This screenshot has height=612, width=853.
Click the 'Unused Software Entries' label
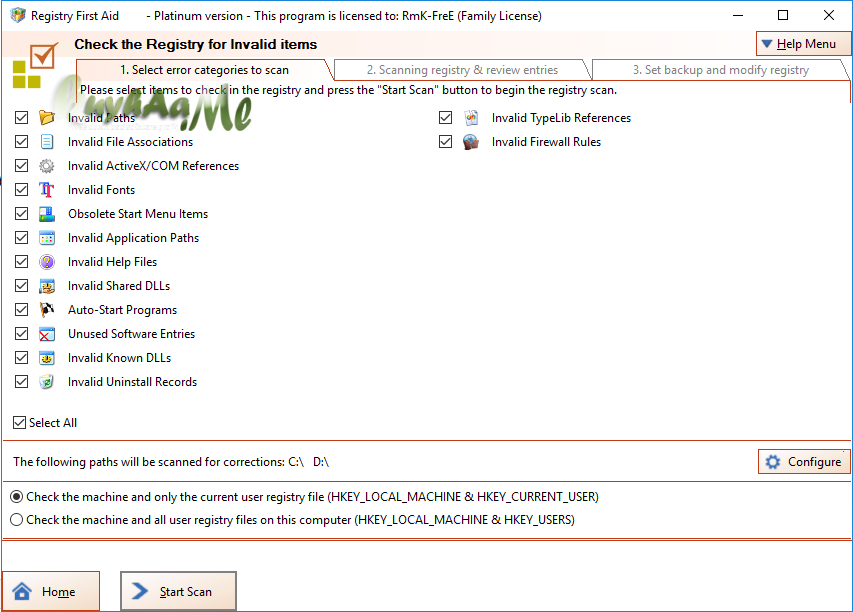pyautogui.click(x=131, y=334)
